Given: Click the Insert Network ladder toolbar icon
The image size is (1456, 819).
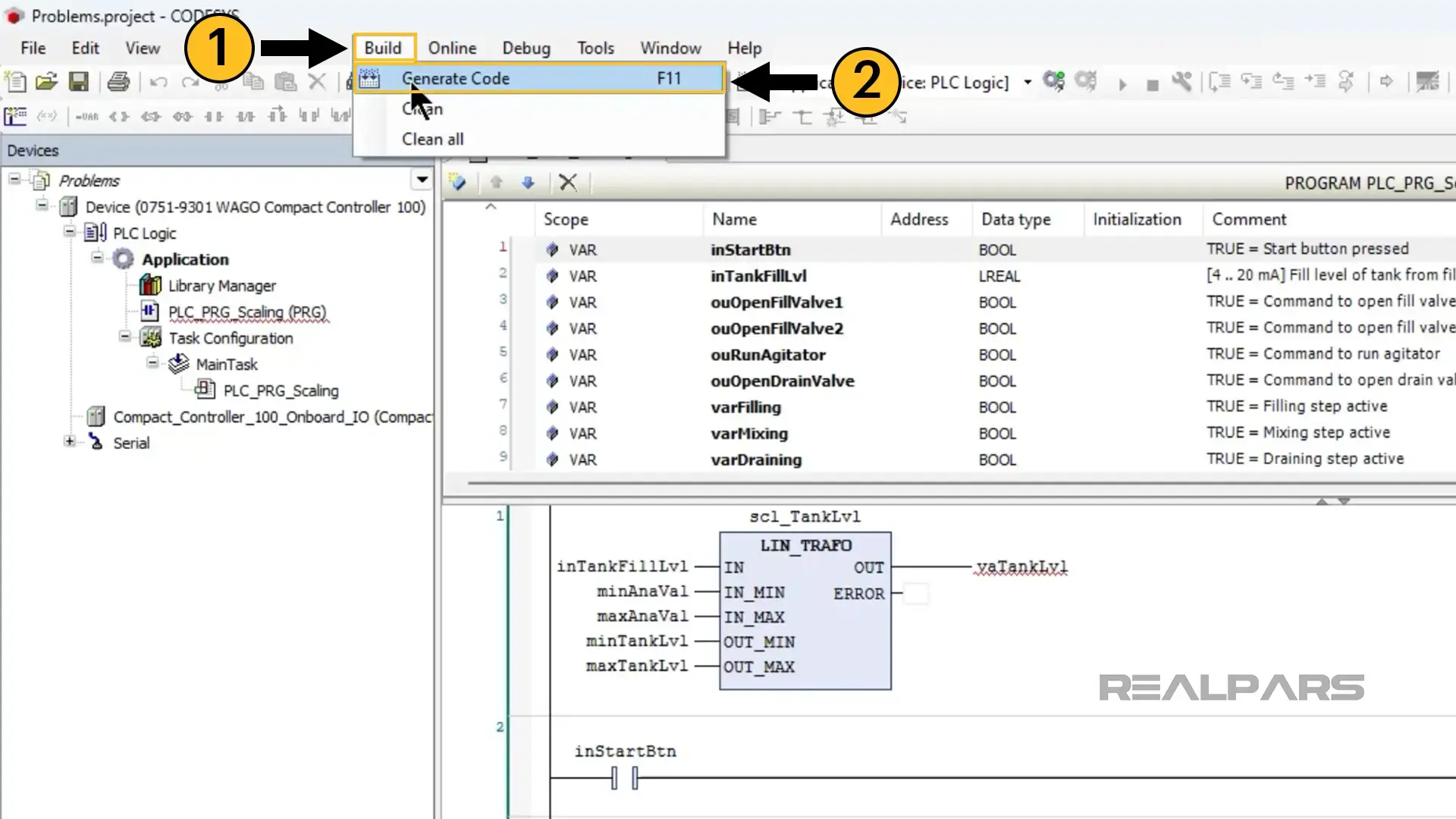Looking at the screenshot, I should 15,116.
